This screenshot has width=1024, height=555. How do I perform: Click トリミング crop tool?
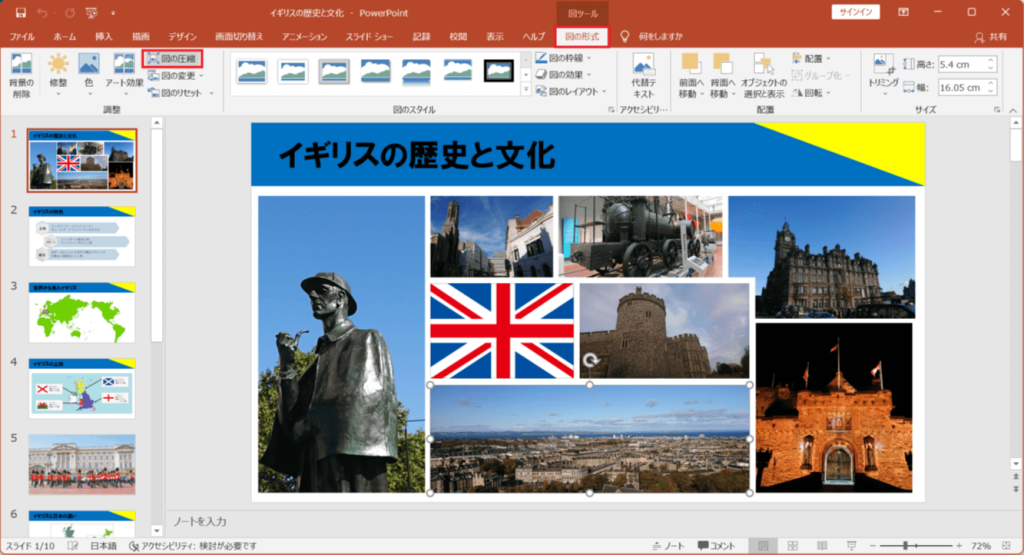pos(883,75)
